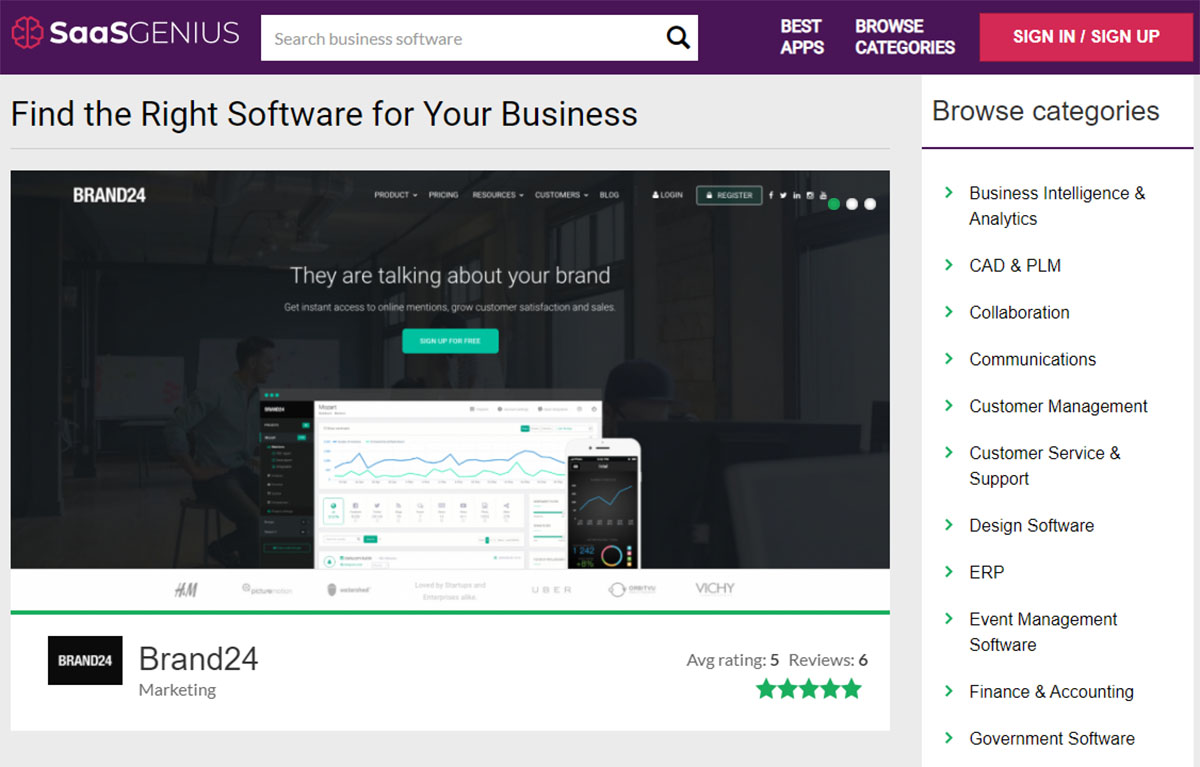The height and width of the screenshot is (767, 1200).
Task: Click the Find the Right Software heading
Action: click(x=324, y=114)
